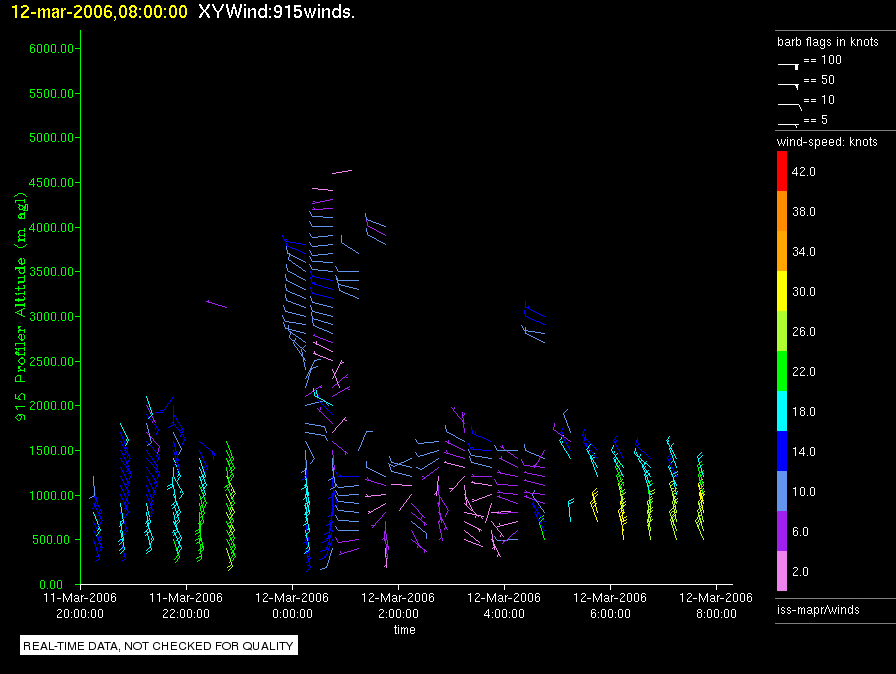Click the 30.0 color scale value
This screenshot has height=674, width=896.
[803, 291]
